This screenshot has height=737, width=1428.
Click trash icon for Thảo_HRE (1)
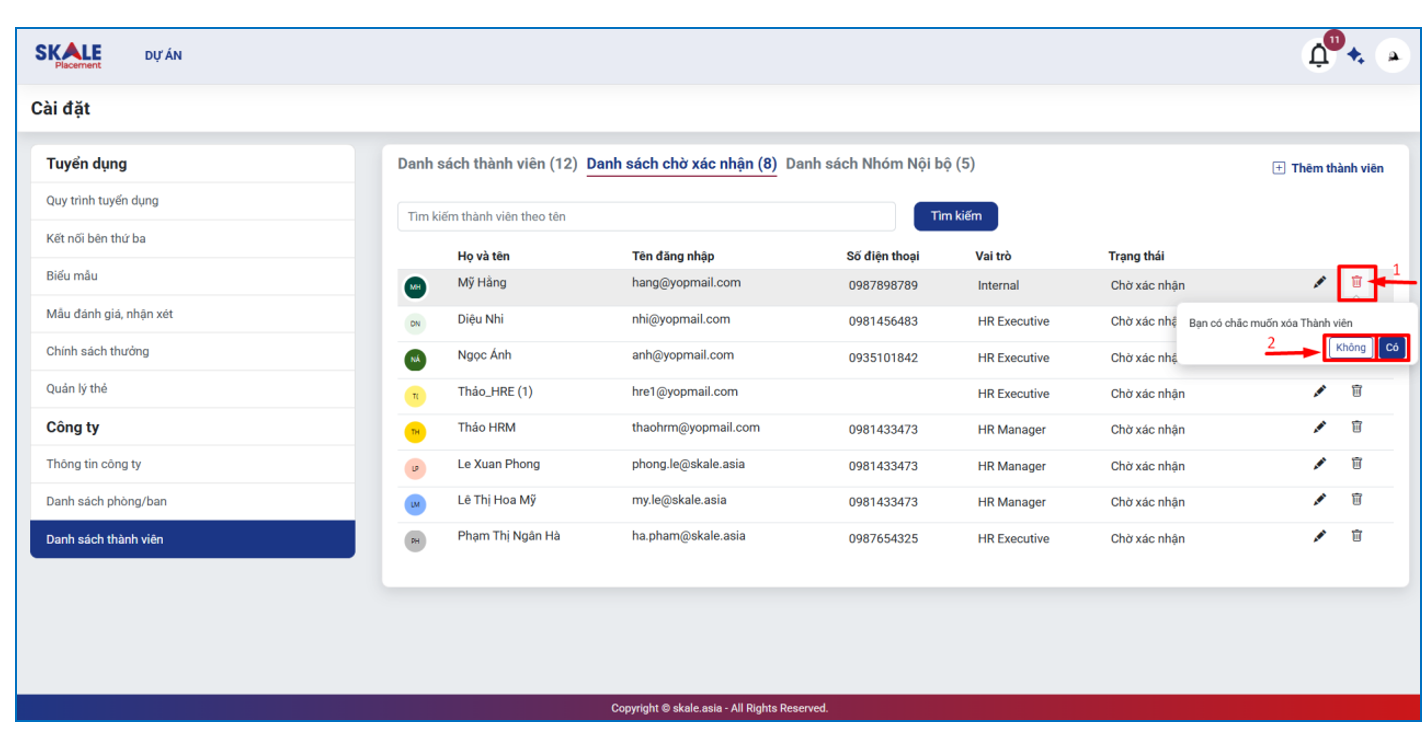click(1357, 391)
